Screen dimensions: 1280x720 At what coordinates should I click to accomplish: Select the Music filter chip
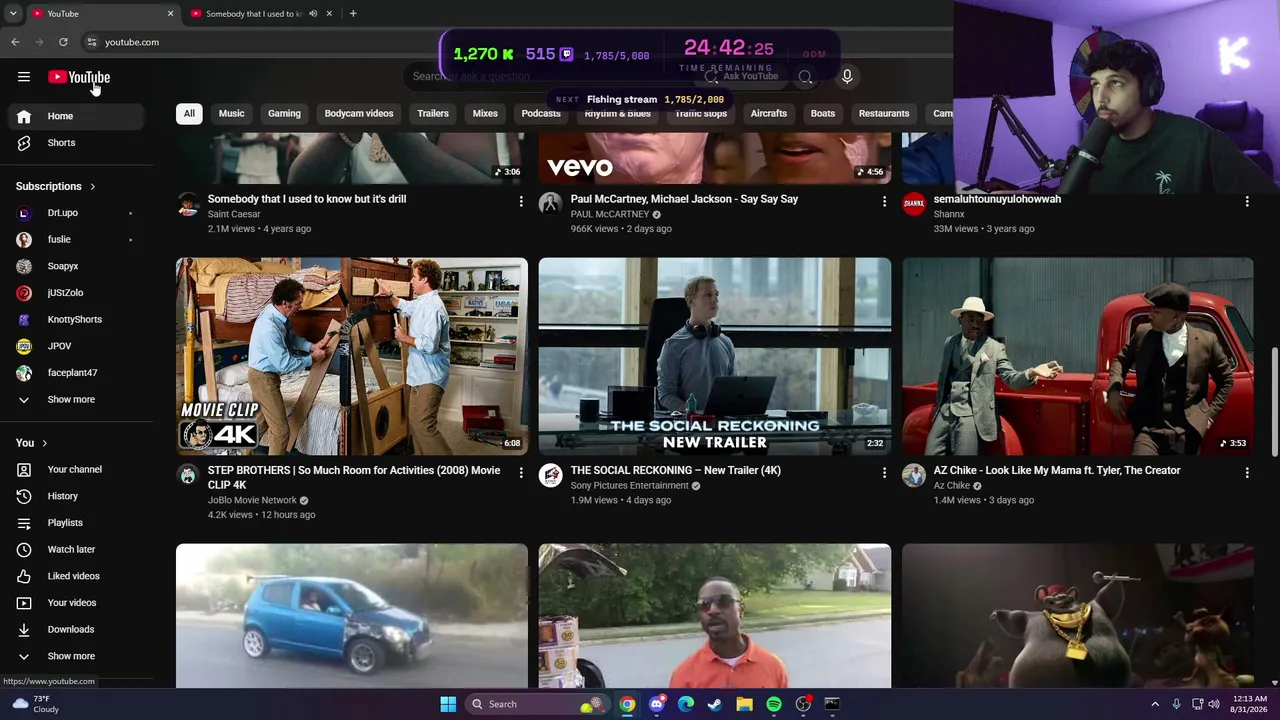231,113
